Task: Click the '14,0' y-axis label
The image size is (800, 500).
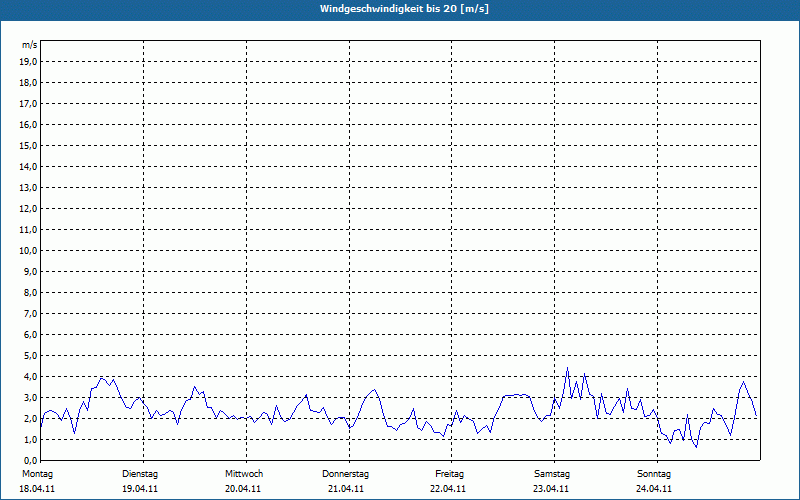Action: pos(29,166)
